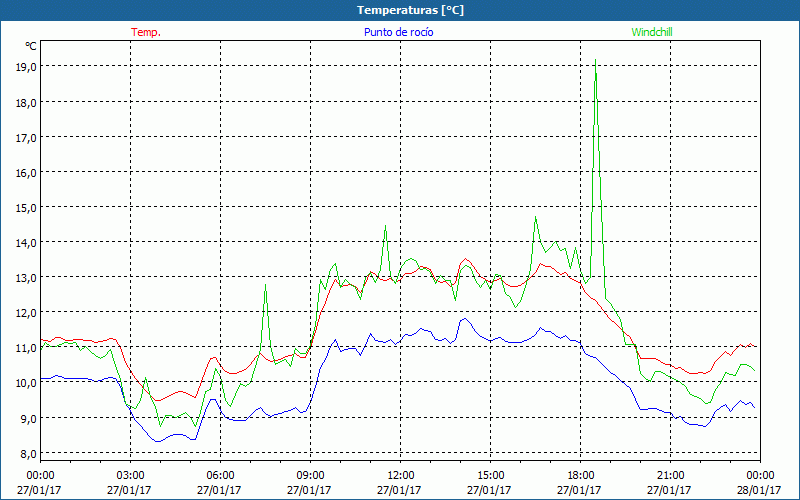Click the 21:00 time axis label
Image resolution: width=800 pixels, height=500 pixels.
click(670, 476)
